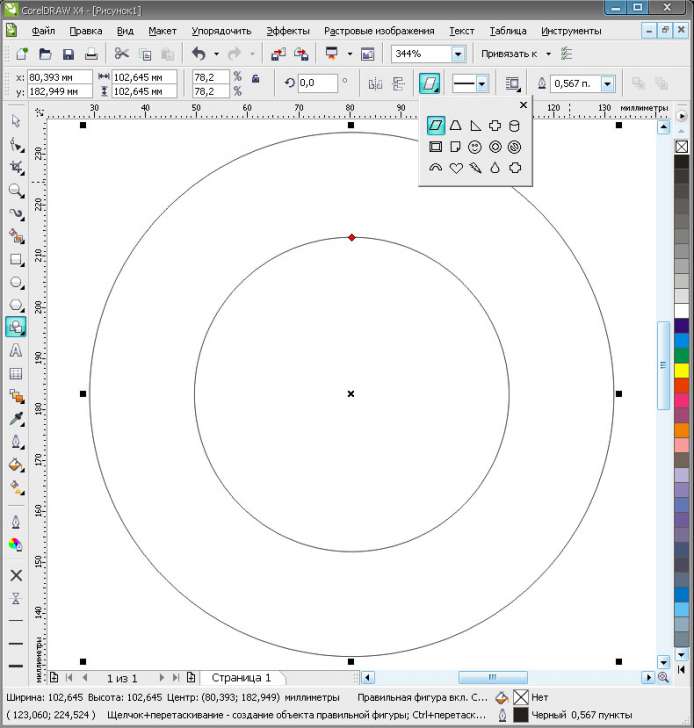Choose the lightning bolt shape
Screen dimensions: 694x728
475,168
